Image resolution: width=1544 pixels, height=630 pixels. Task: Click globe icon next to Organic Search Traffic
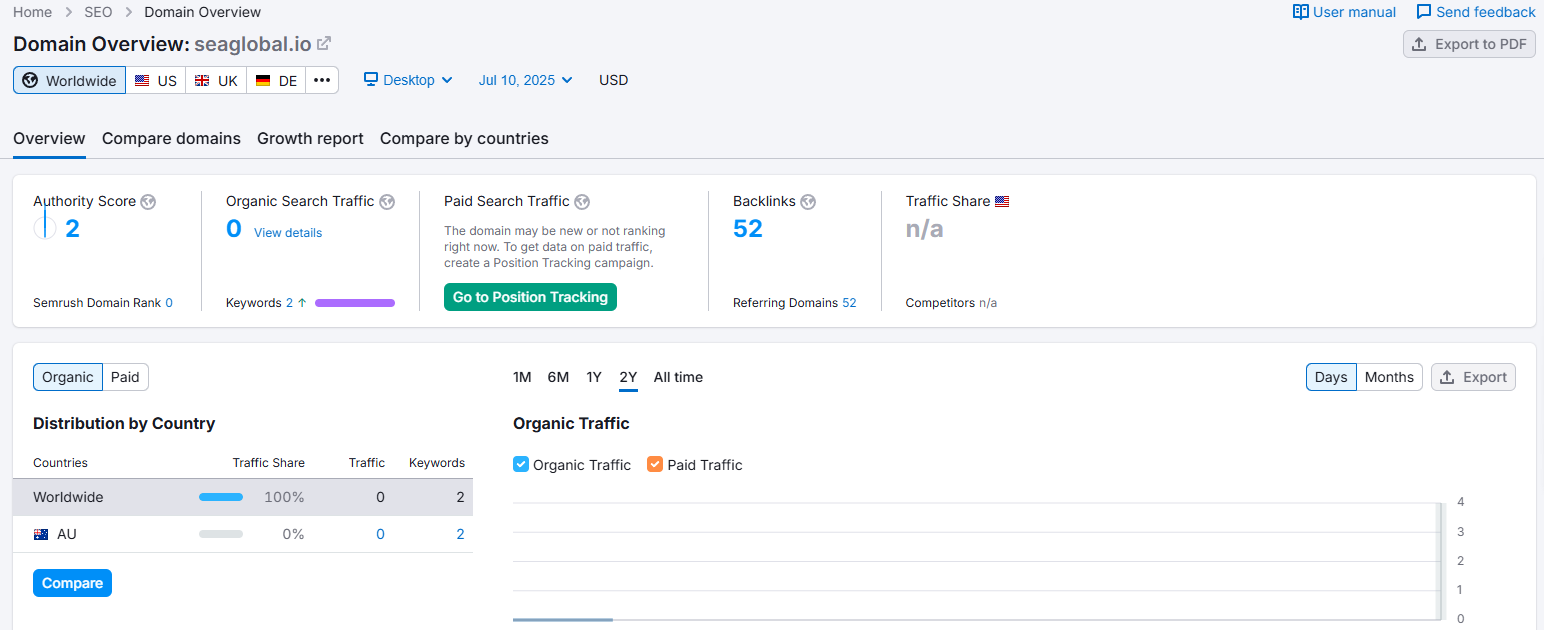387,201
